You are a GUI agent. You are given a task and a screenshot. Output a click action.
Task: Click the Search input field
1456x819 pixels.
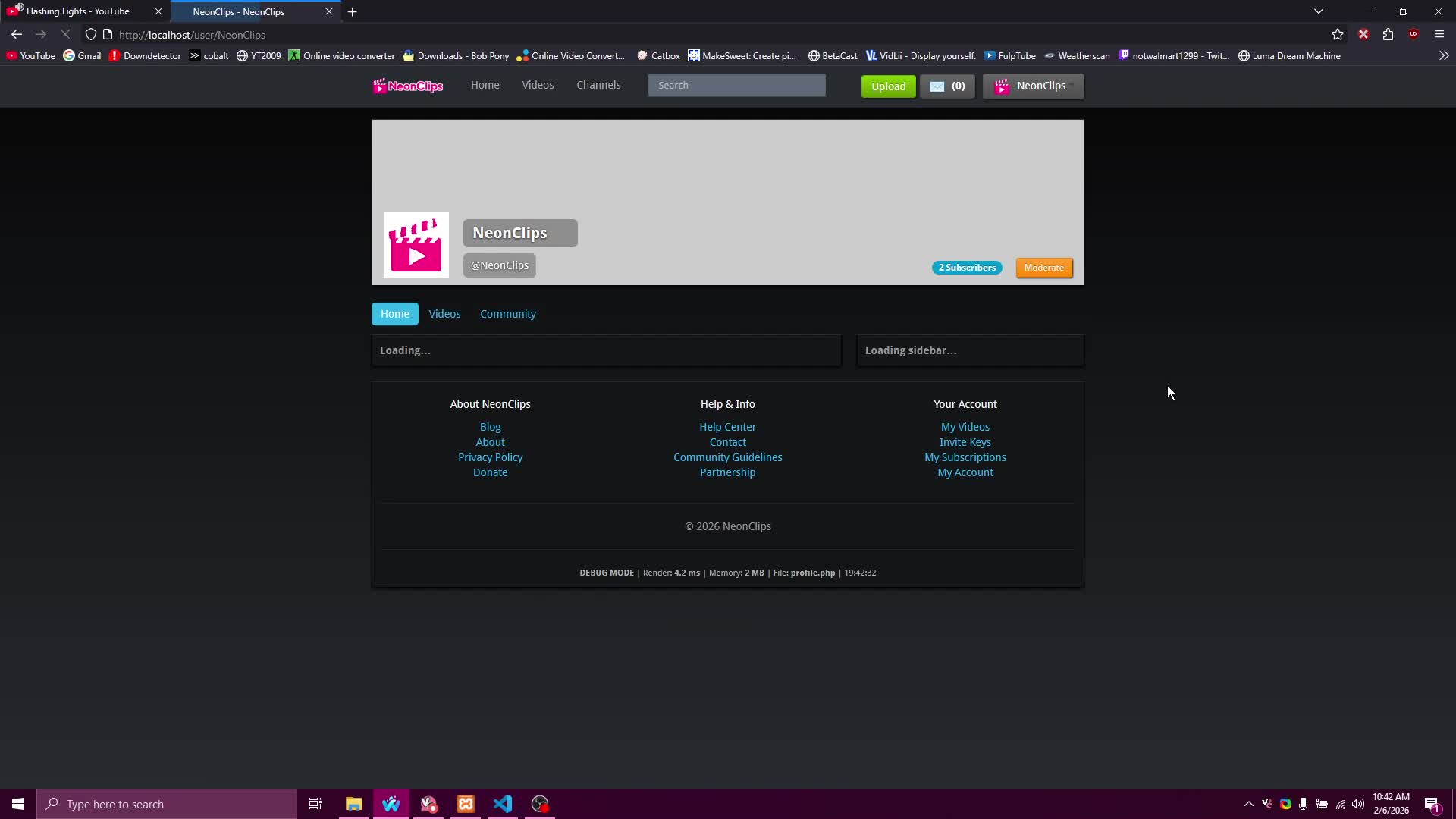tap(737, 85)
